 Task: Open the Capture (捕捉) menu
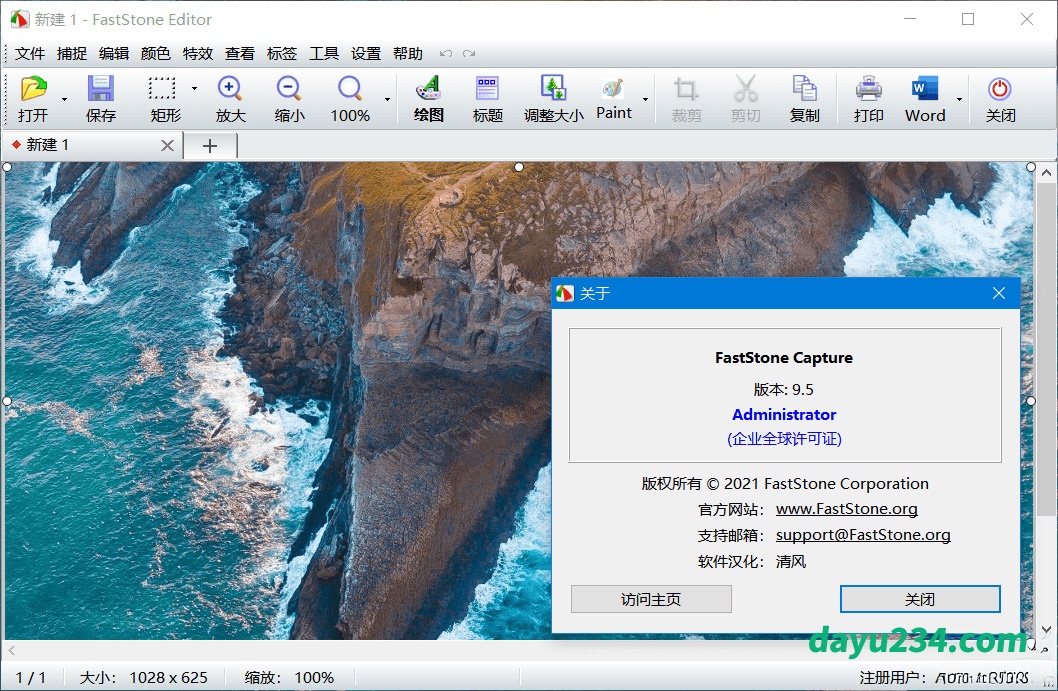click(72, 54)
